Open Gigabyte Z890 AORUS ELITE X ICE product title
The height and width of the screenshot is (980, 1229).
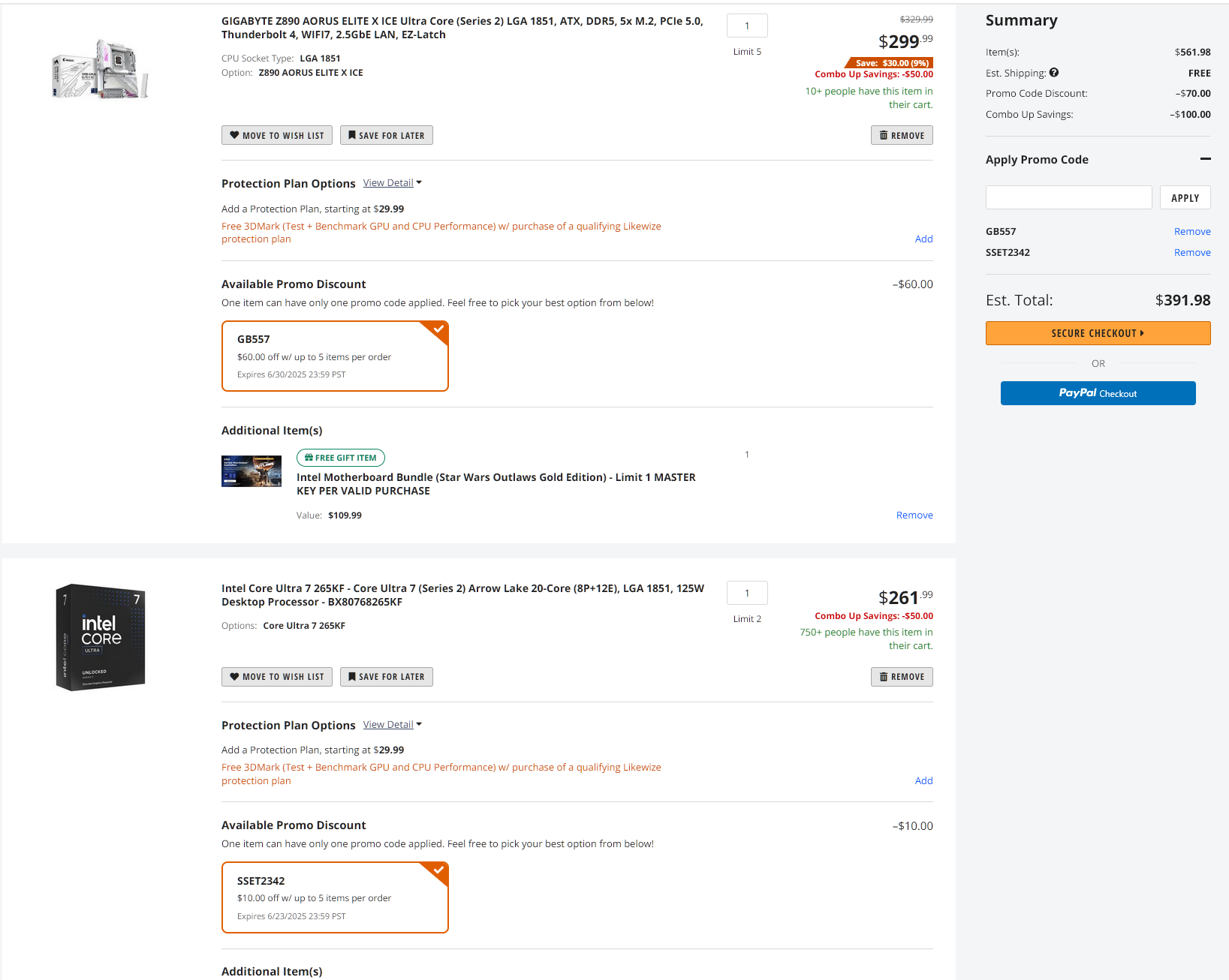tap(462, 28)
